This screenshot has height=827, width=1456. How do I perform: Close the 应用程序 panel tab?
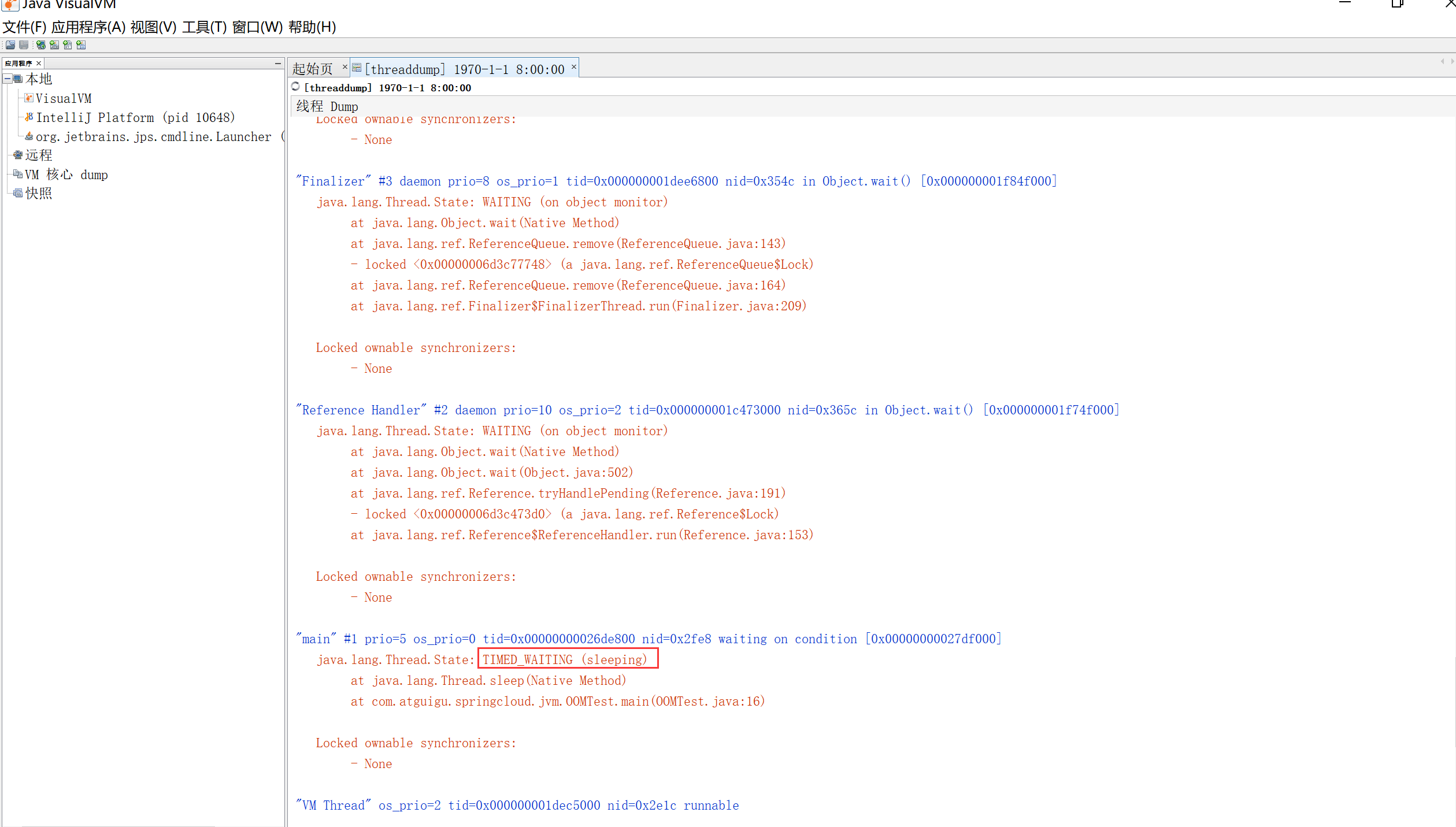(x=39, y=63)
